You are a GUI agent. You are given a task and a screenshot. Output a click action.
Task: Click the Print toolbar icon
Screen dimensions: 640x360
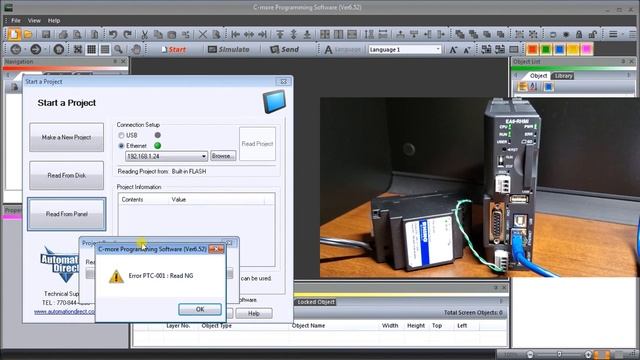click(x=63, y=35)
